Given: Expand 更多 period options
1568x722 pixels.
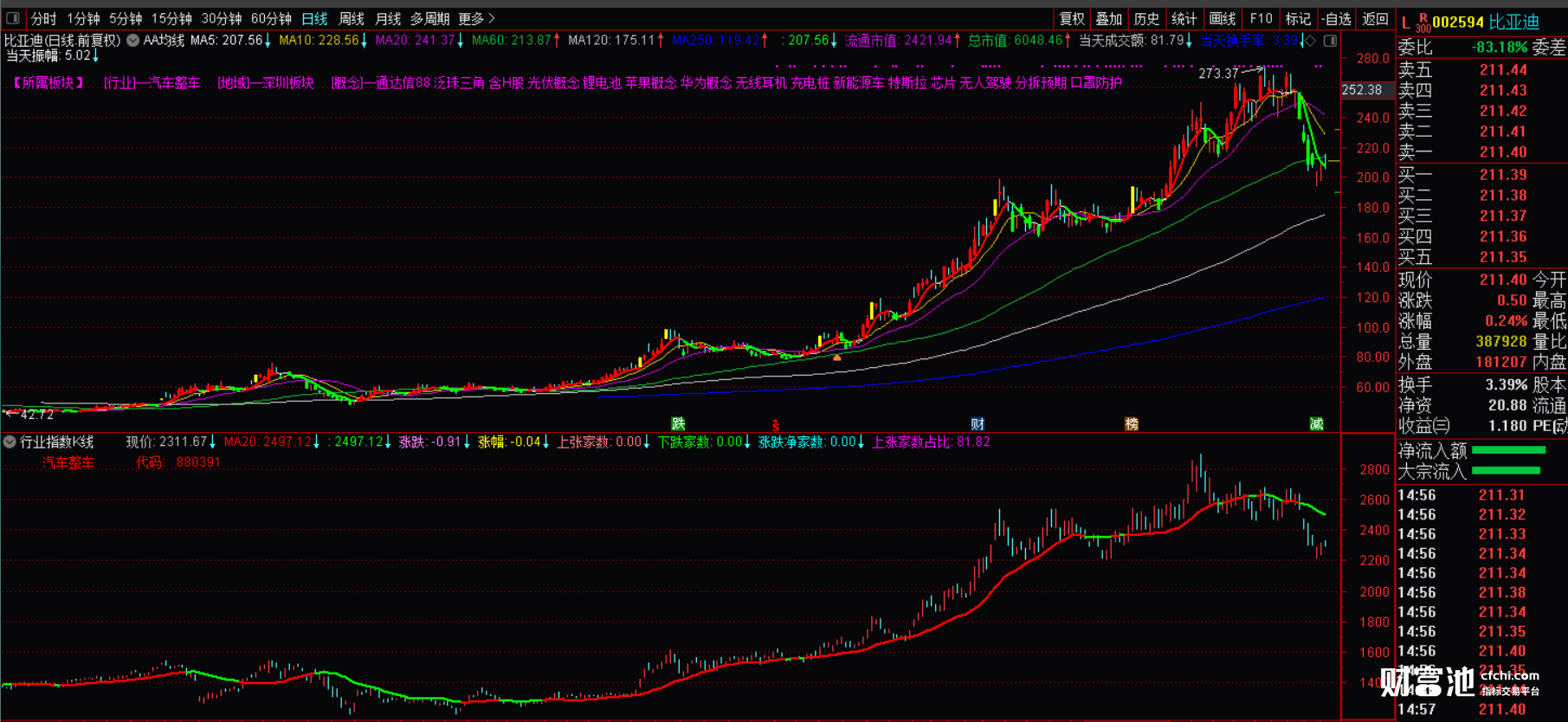Looking at the screenshot, I should pos(476,18).
